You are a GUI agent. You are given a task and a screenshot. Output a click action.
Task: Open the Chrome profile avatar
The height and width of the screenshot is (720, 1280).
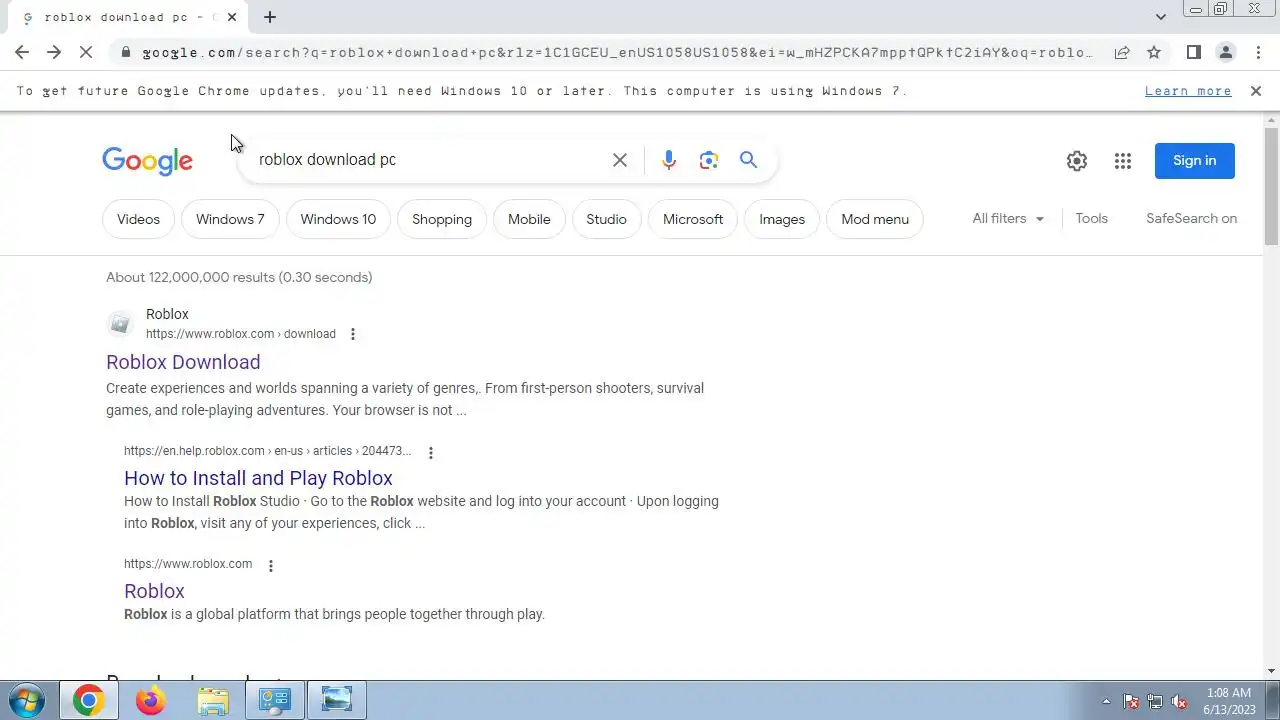[1226, 52]
